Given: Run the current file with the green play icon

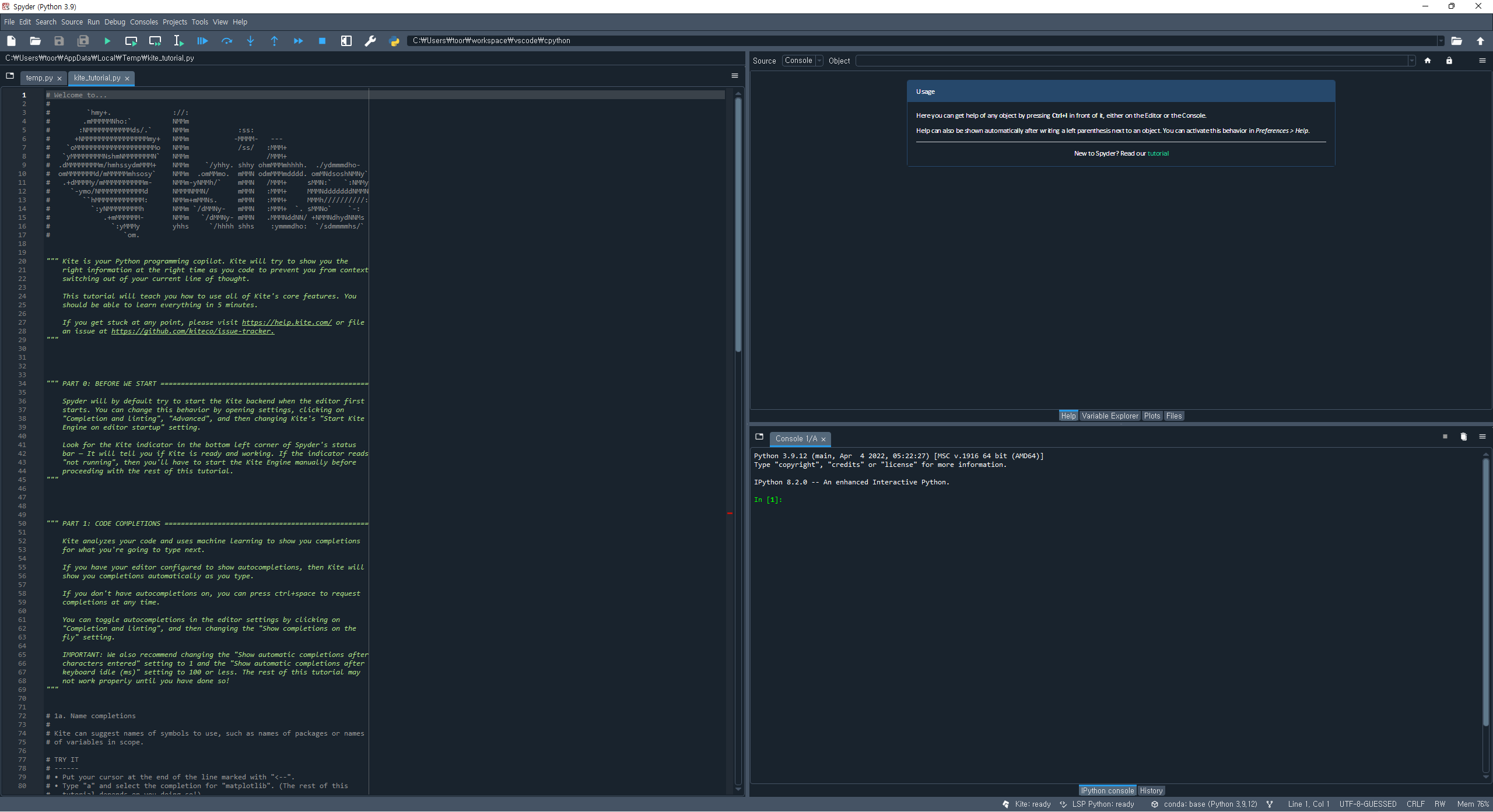Looking at the screenshot, I should point(107,41).
